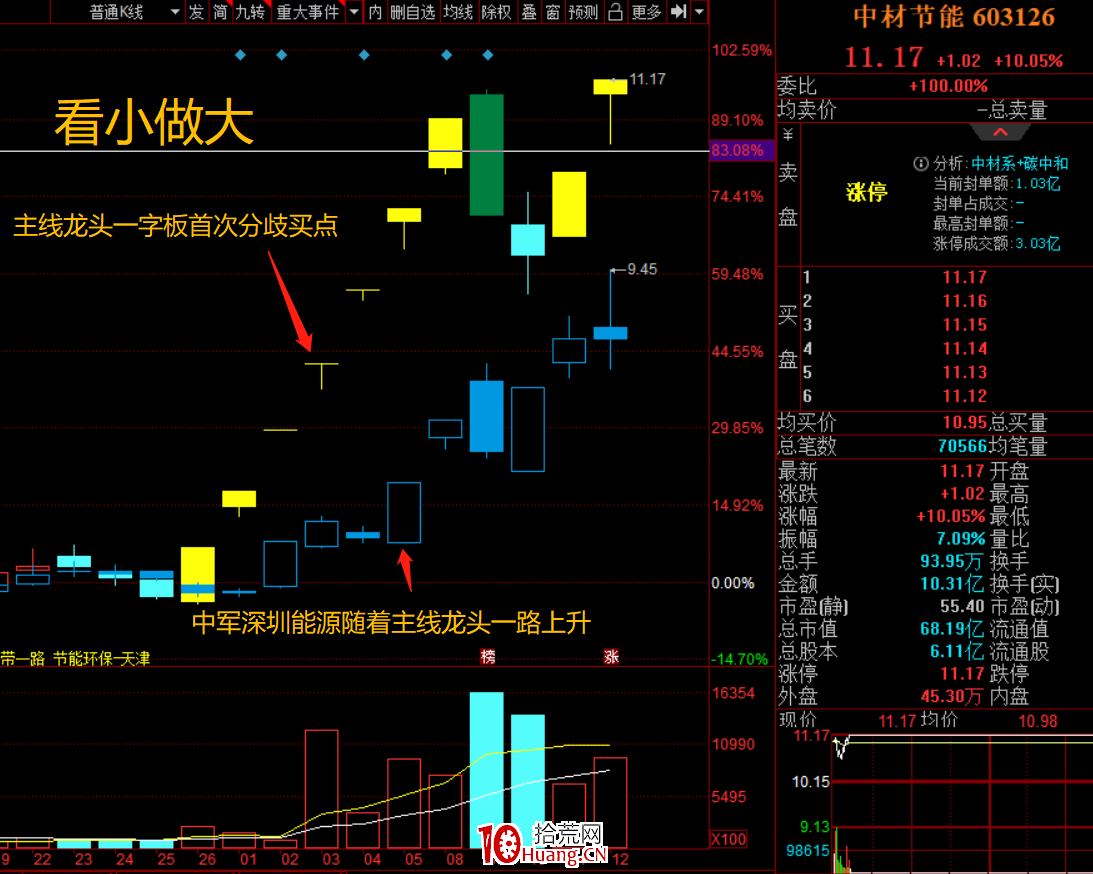Click the 涨停成交额 3.03亿 value
This screenshot has width=1093, height=874.
(x=1038, y=244)
